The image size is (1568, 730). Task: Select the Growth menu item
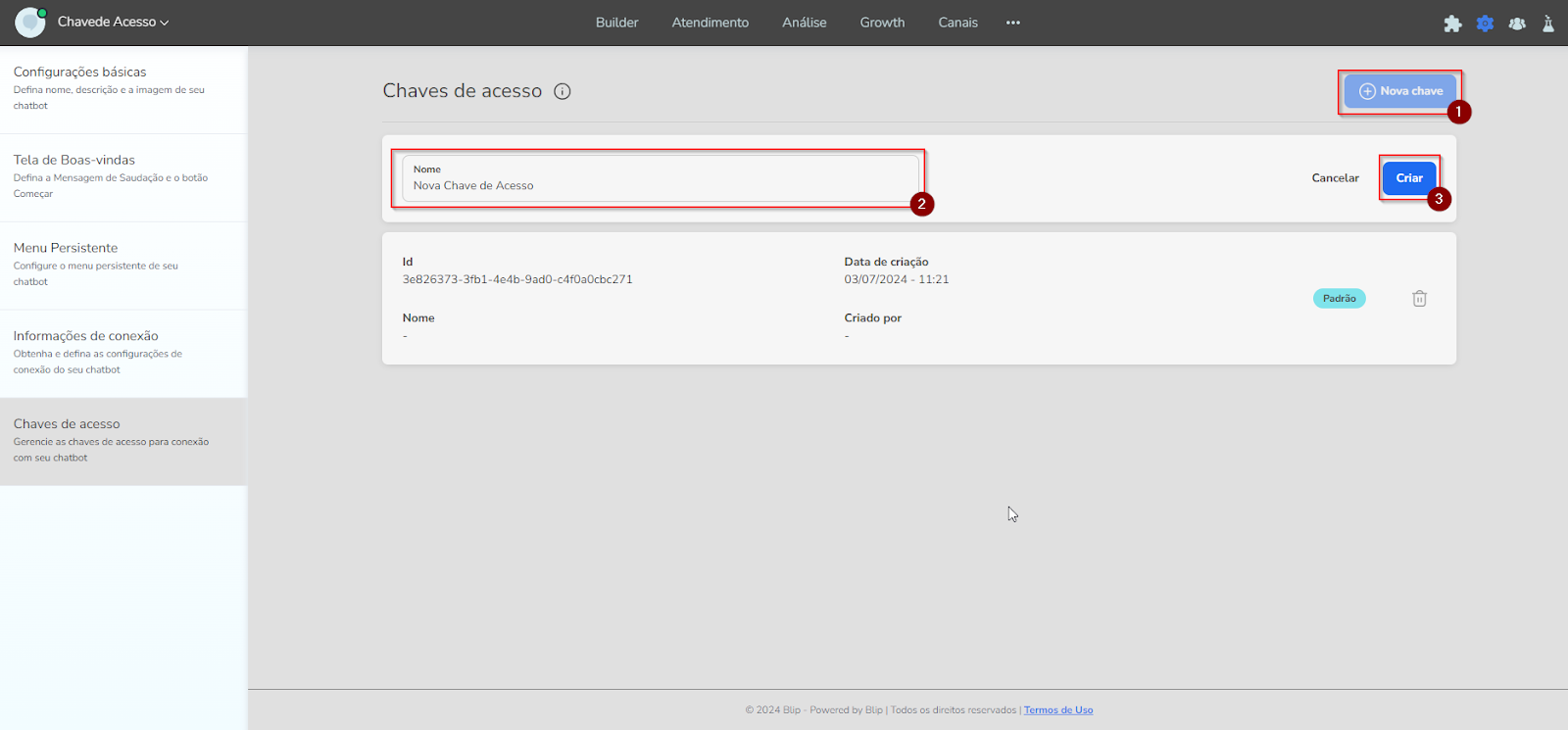(x=882, y=23)
